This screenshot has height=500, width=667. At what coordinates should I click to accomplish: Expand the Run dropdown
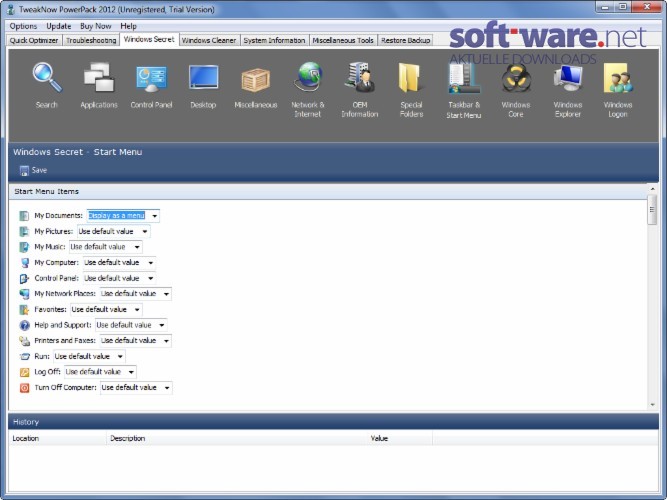coord(120,357)
